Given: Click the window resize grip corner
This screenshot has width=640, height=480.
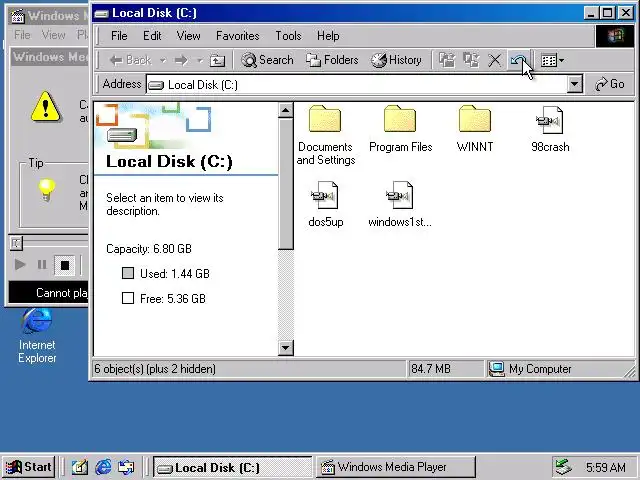Looking at the screenshot, I should pyautogui.click(x=630, y=371).
